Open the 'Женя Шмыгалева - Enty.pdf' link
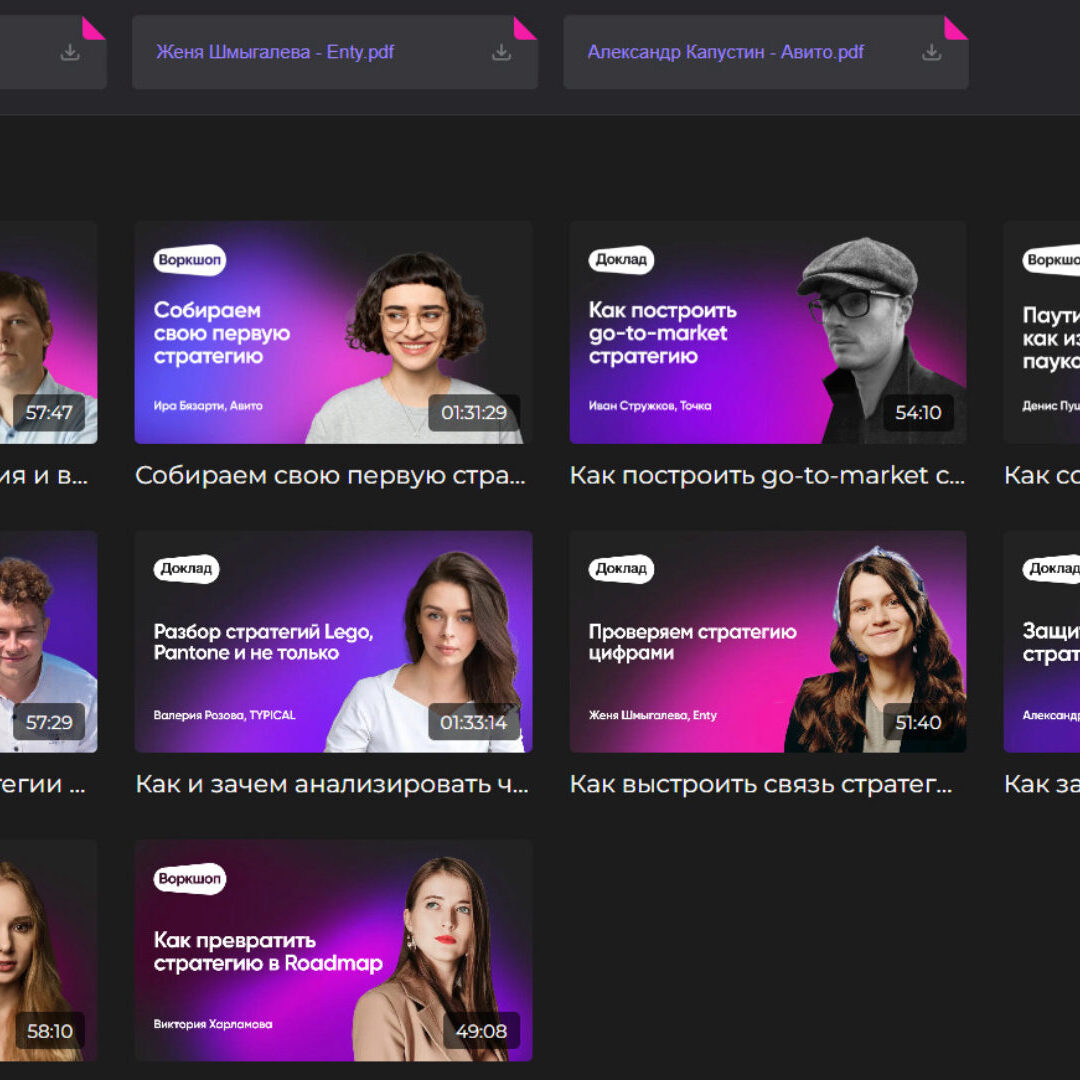The image size is (1080, 1080). [275, 52]
